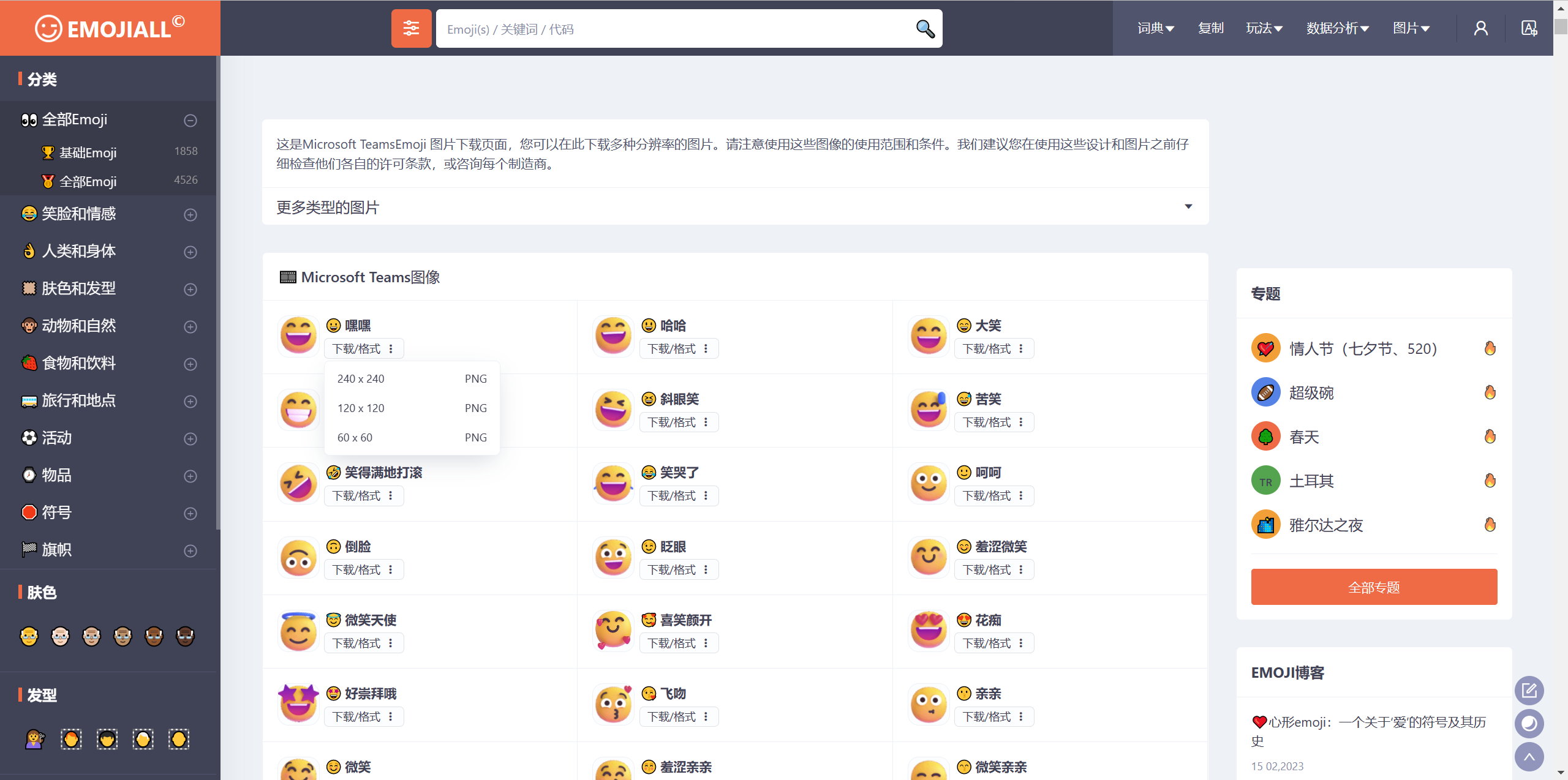
Task: Open the 词典 dropdown menu
Action: point(1155,28)
